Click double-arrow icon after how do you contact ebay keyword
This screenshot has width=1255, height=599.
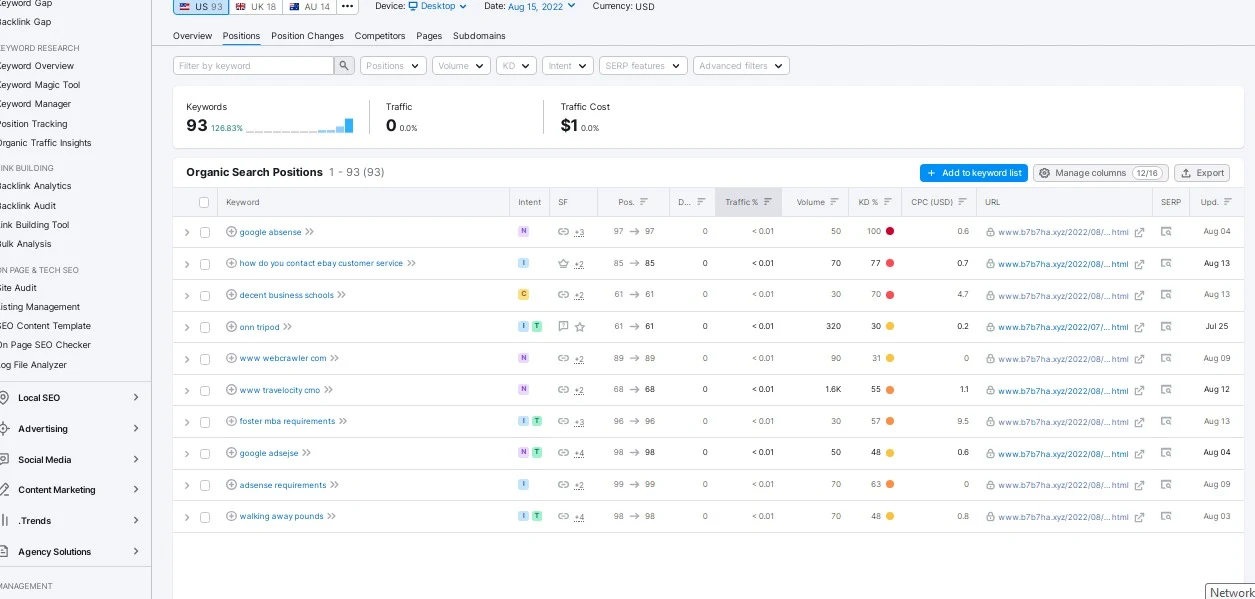411,263
